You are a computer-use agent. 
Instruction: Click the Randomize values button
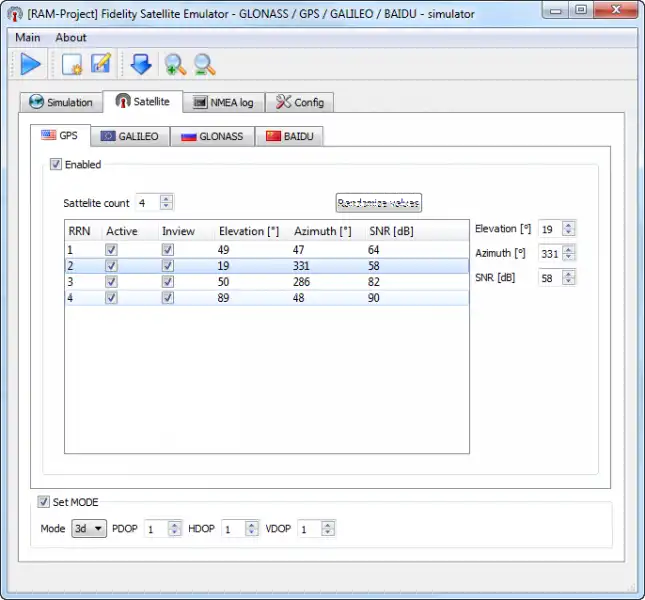tap(378, 203)
